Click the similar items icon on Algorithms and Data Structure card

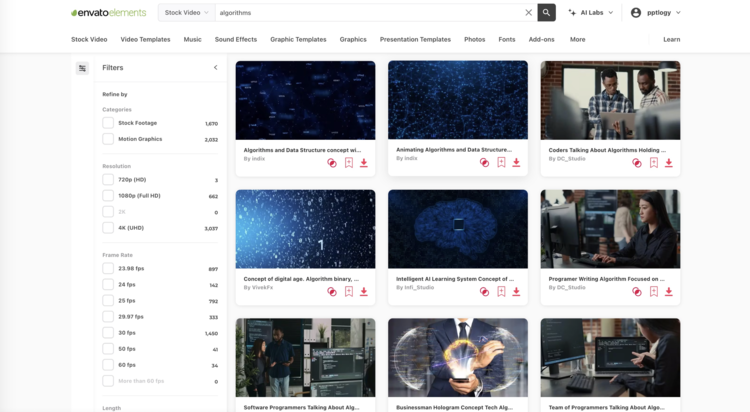[332, 163]
